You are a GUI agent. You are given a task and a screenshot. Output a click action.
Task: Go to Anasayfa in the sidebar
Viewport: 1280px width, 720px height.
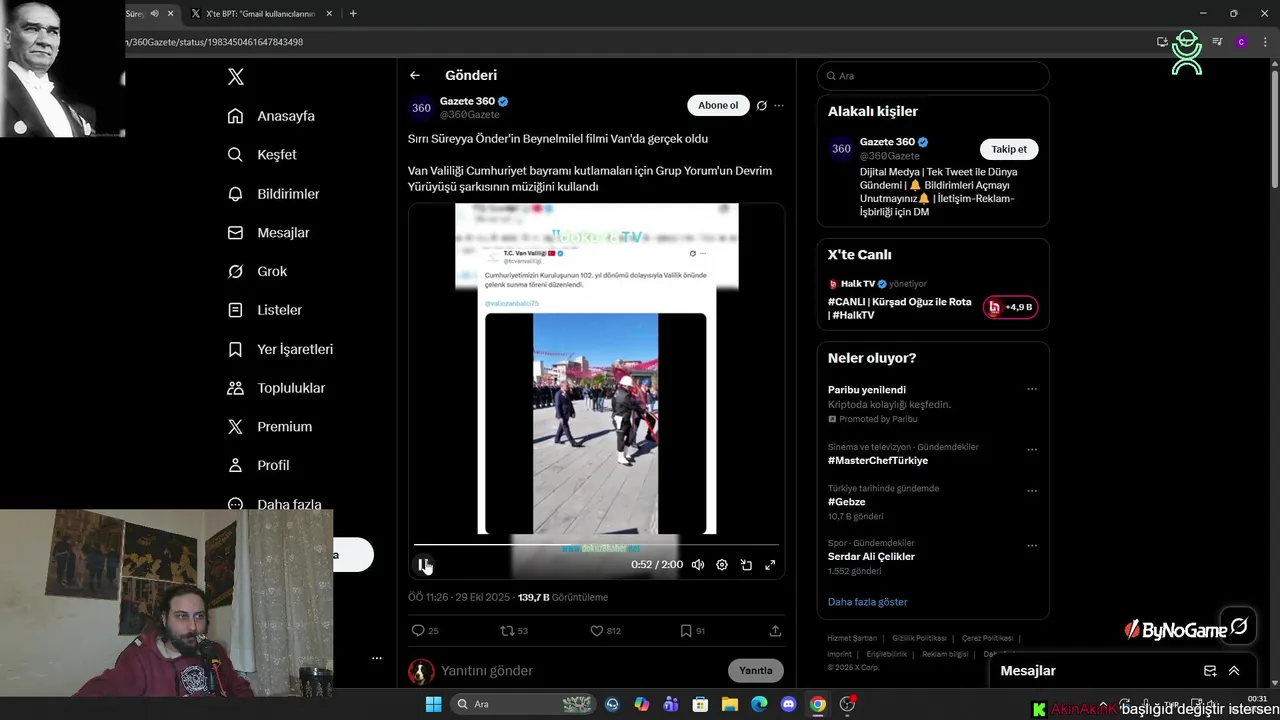point(271,116)
